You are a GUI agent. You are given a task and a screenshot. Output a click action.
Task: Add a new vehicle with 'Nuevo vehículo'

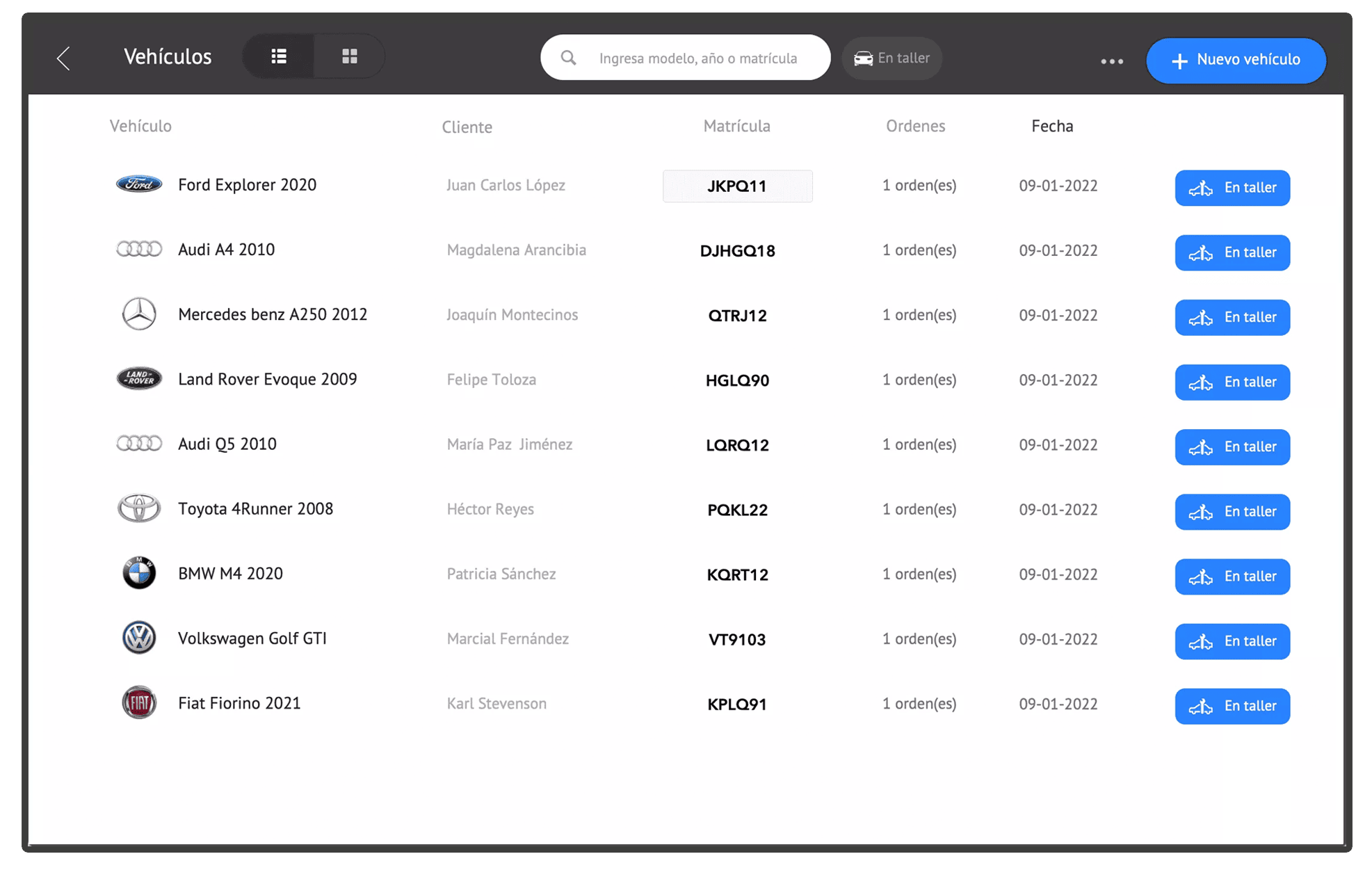coord(1236,60)
